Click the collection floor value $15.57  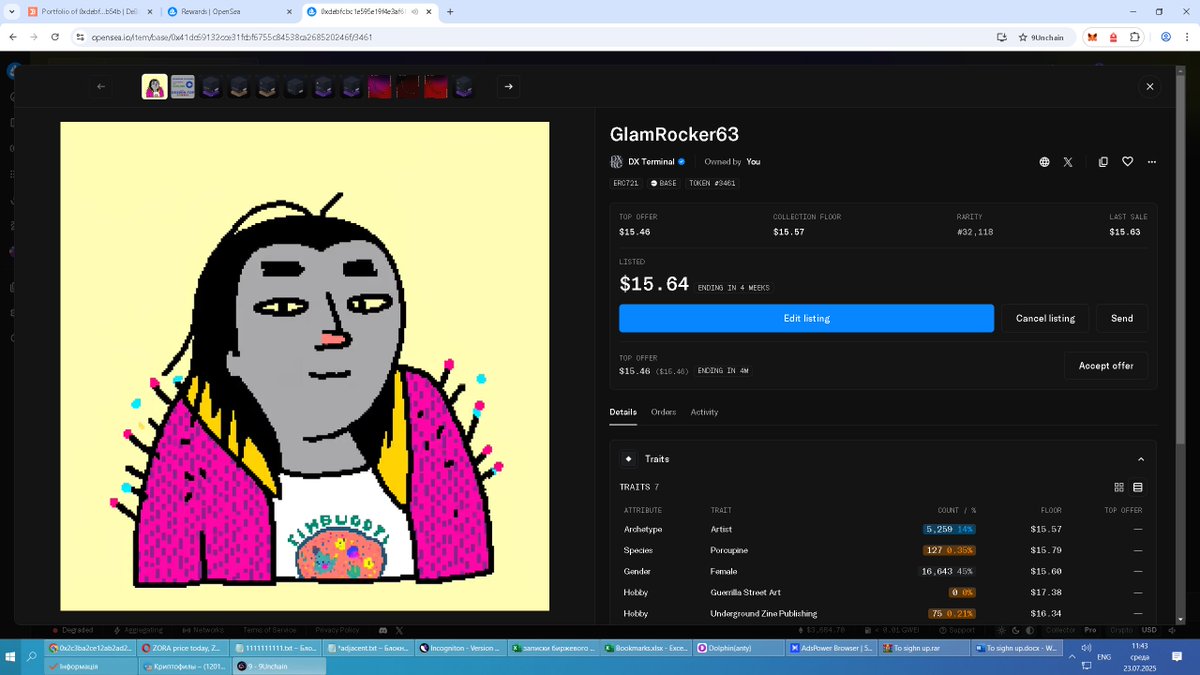(789, 232)
